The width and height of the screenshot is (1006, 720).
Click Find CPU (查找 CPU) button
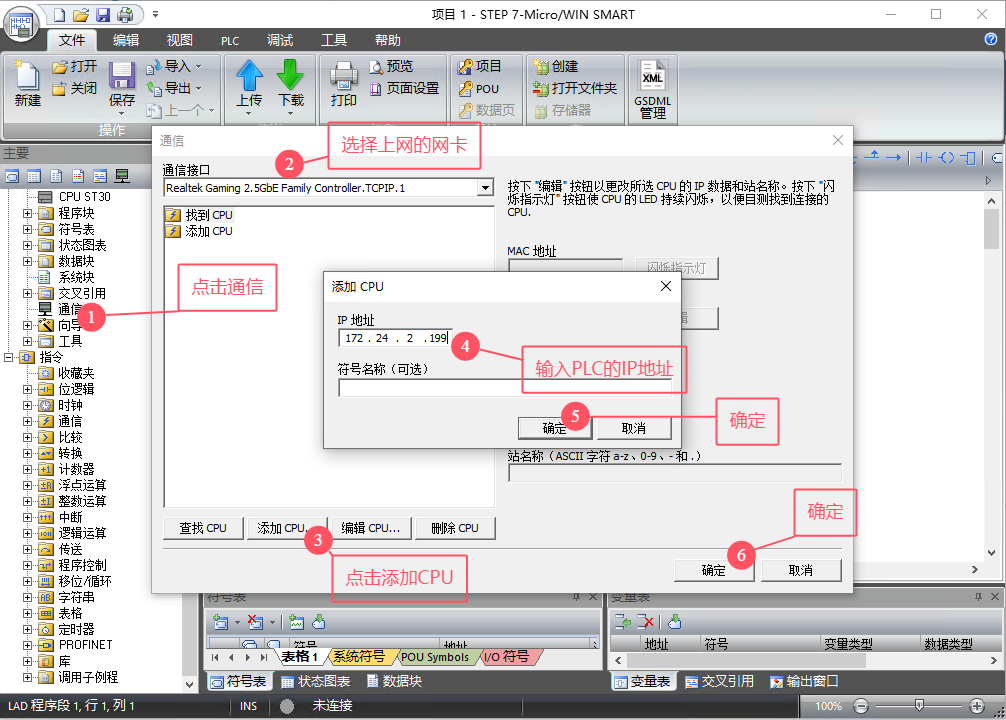[x=203, y=528]
